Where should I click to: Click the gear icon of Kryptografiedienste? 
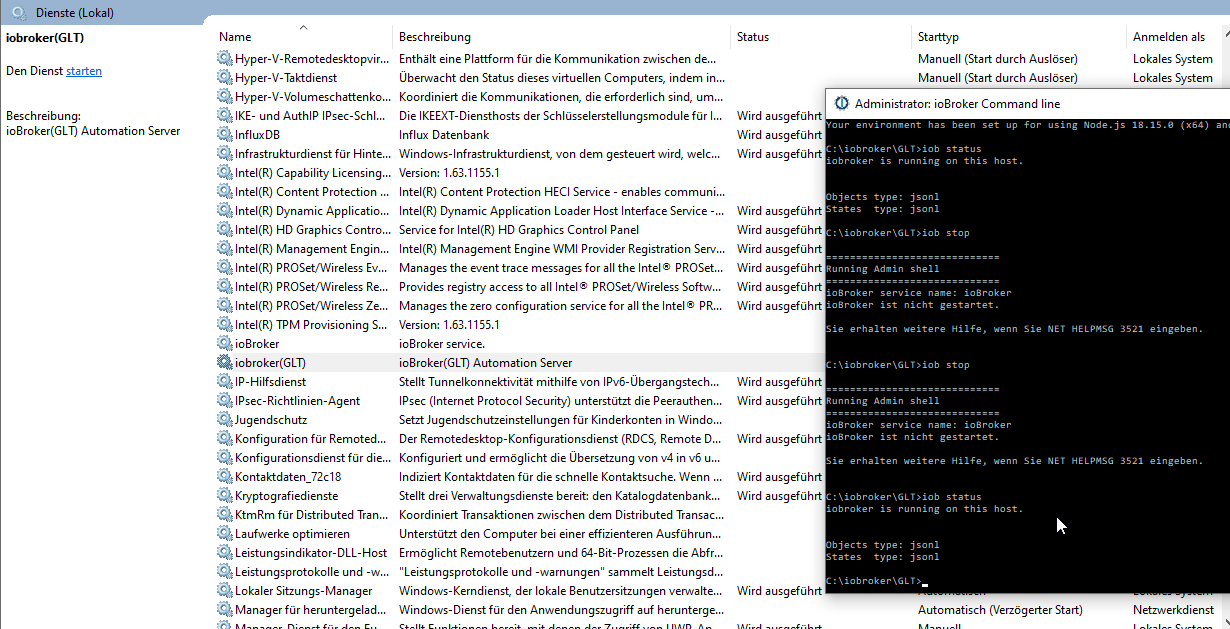pos(224,496)
